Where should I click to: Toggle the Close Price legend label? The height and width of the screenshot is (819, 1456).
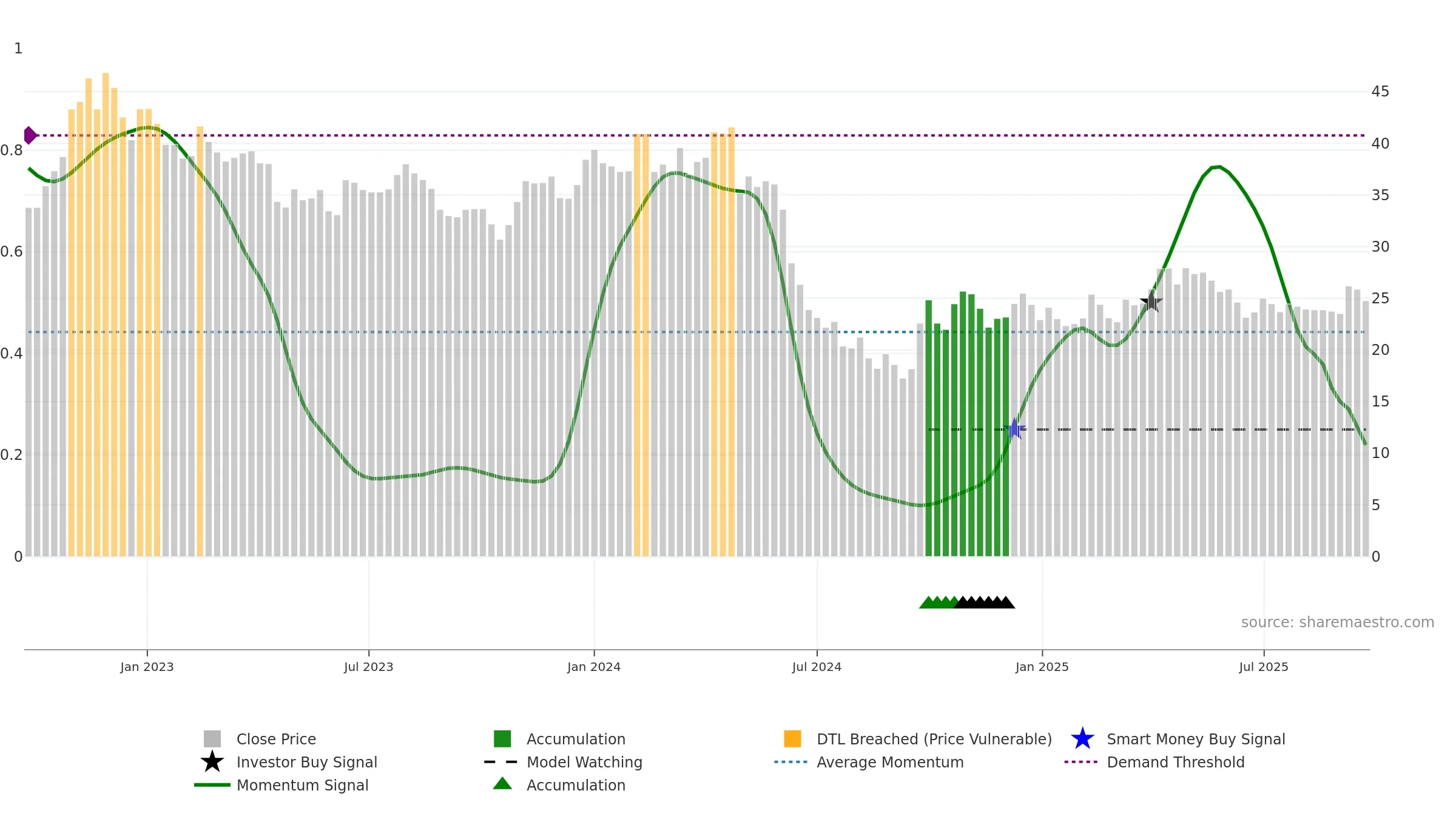click(276, 739)
